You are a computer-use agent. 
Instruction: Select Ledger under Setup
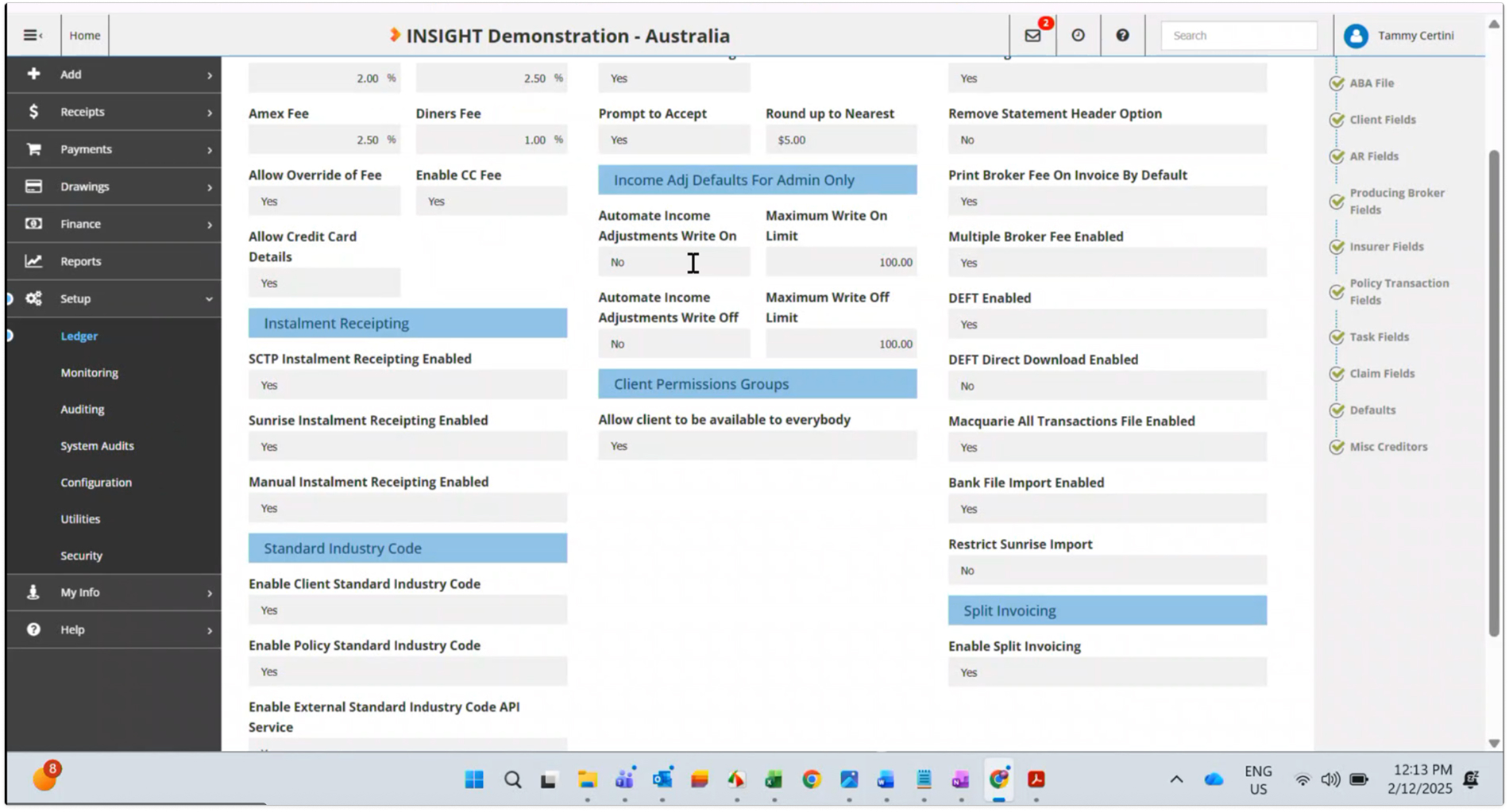pyautogui.click(x=79, y=336)
